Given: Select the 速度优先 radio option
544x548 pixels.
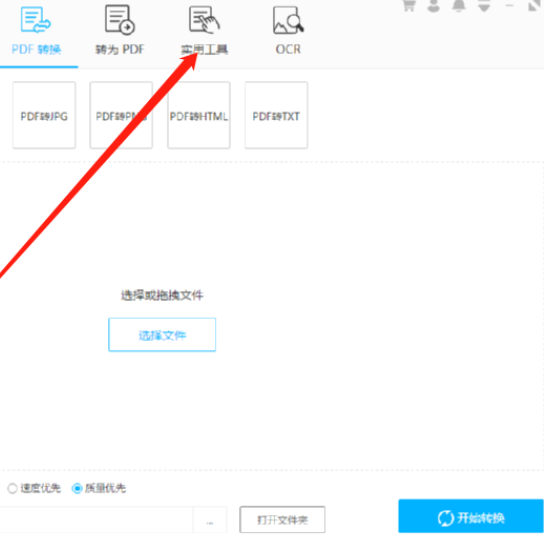Looking at the screenshot, I should [x=12, y=488].
